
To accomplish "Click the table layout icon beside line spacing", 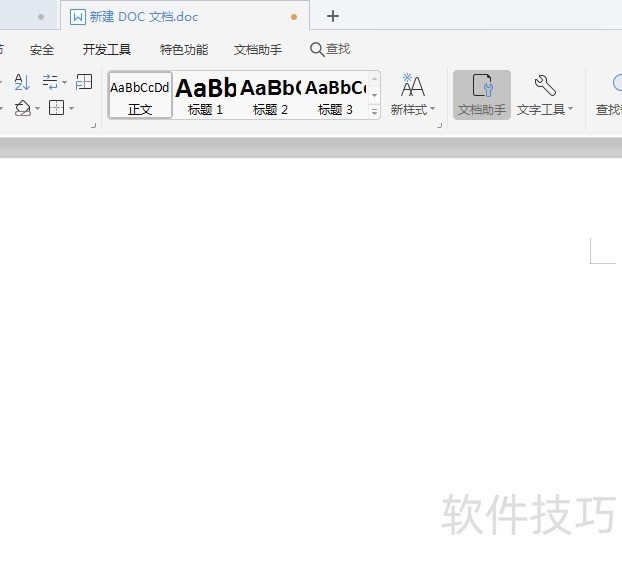I will [84, 82].
